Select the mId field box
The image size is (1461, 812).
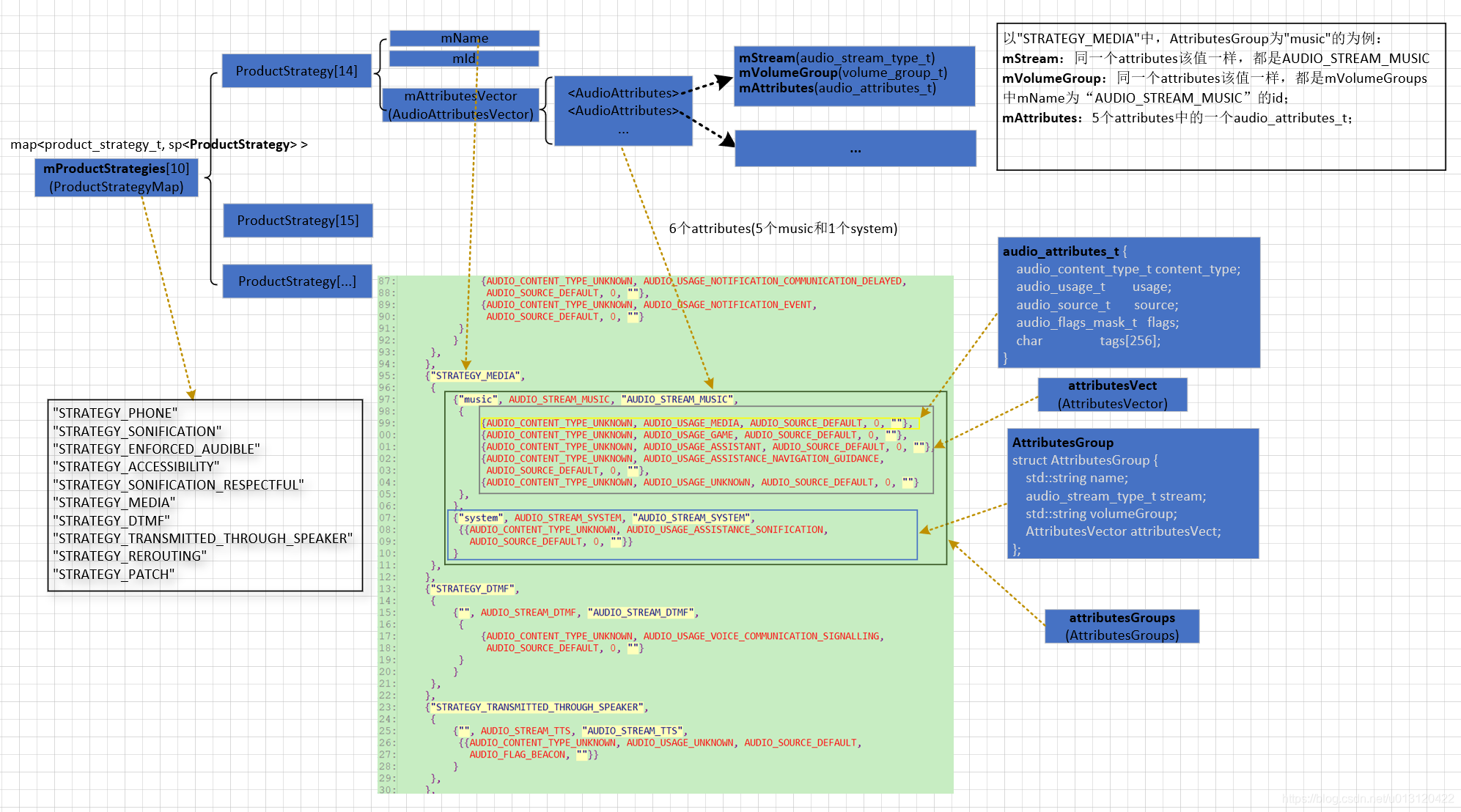point(464,59)
